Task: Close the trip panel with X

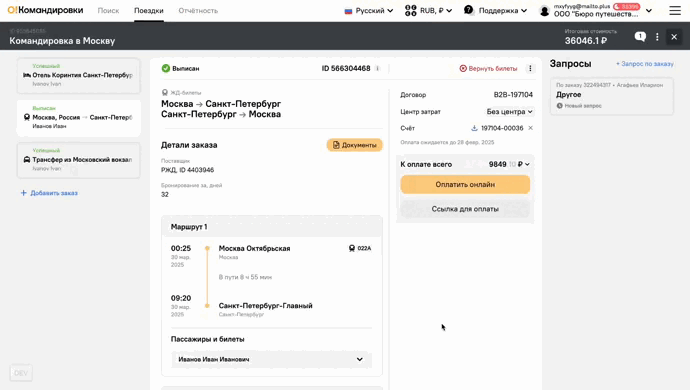Action: point(674,37)
